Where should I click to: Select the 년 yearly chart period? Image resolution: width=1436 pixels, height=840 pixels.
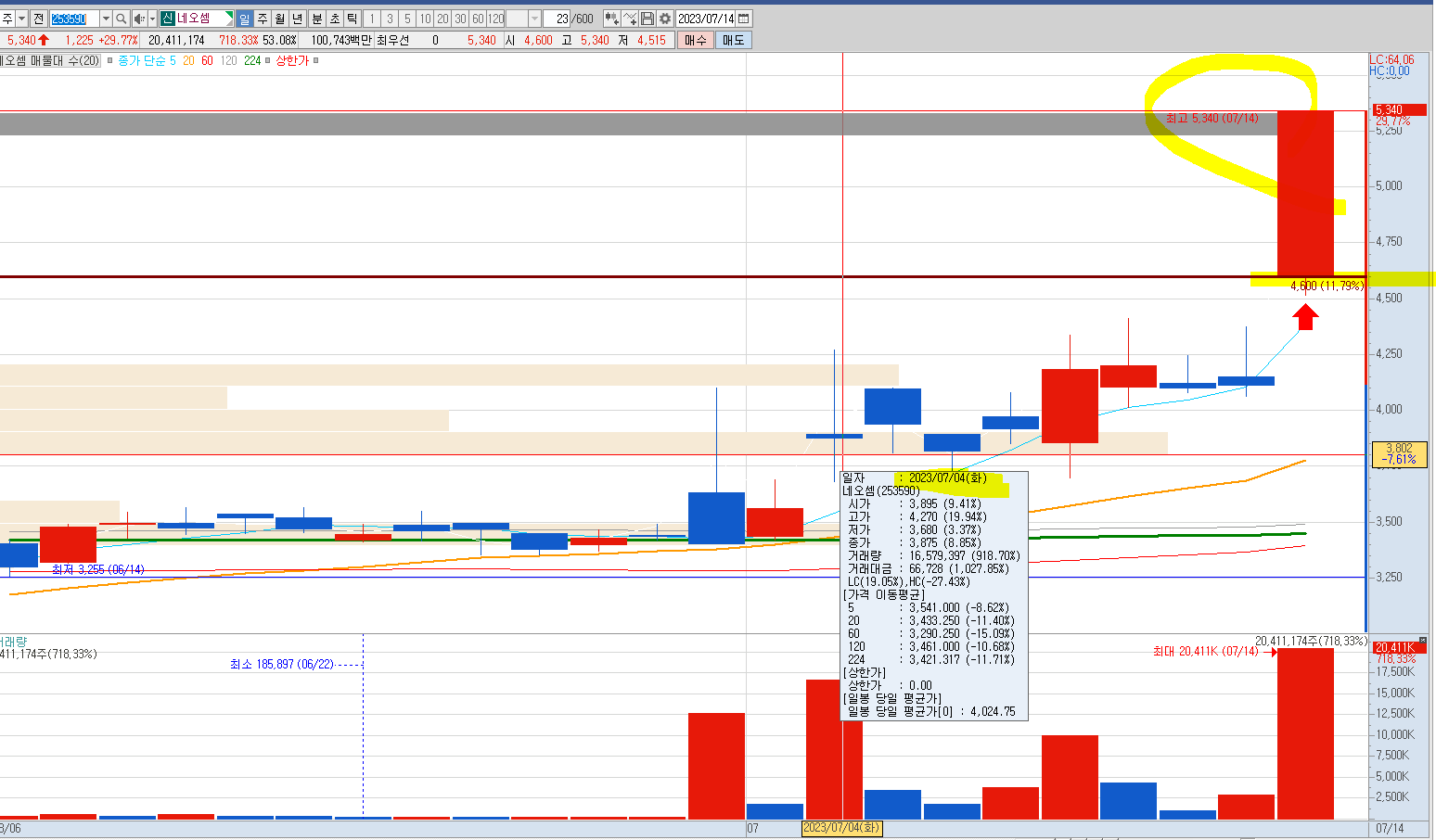297,19
